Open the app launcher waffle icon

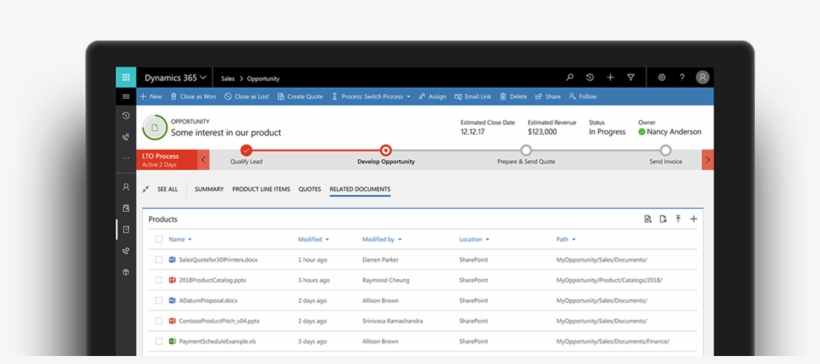click(126, 77)
